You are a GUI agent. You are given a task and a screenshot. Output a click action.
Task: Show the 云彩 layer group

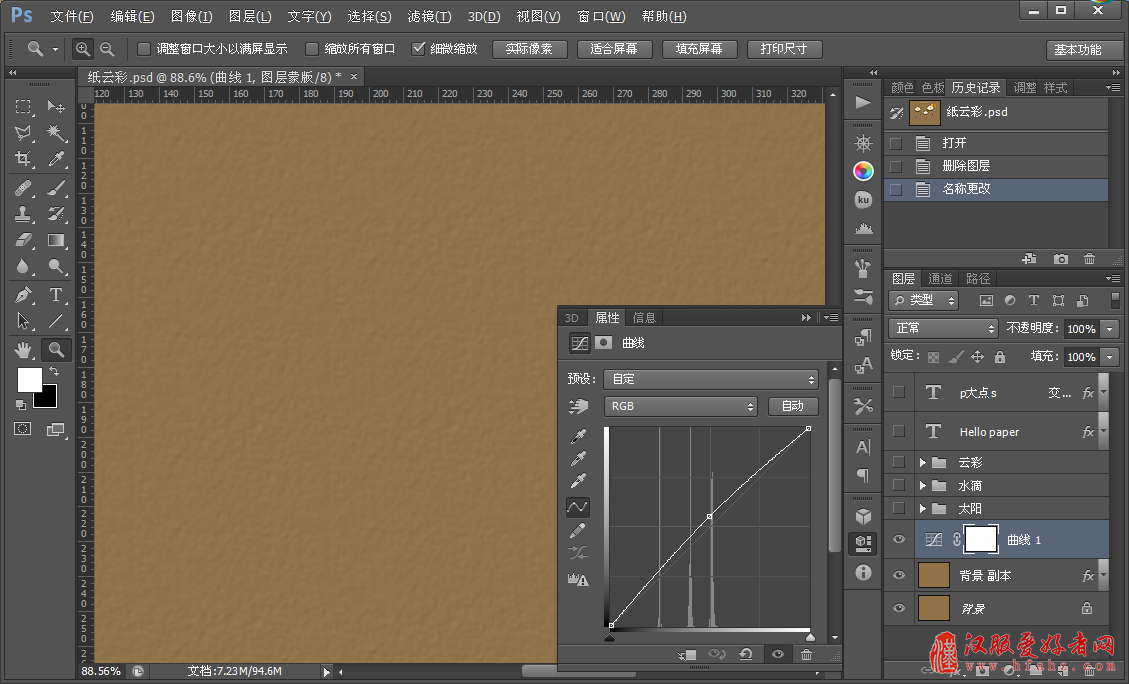899,462
